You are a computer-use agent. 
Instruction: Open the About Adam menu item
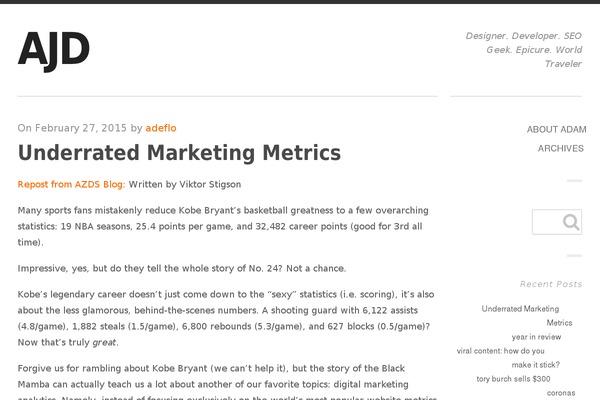pos(554,129)
